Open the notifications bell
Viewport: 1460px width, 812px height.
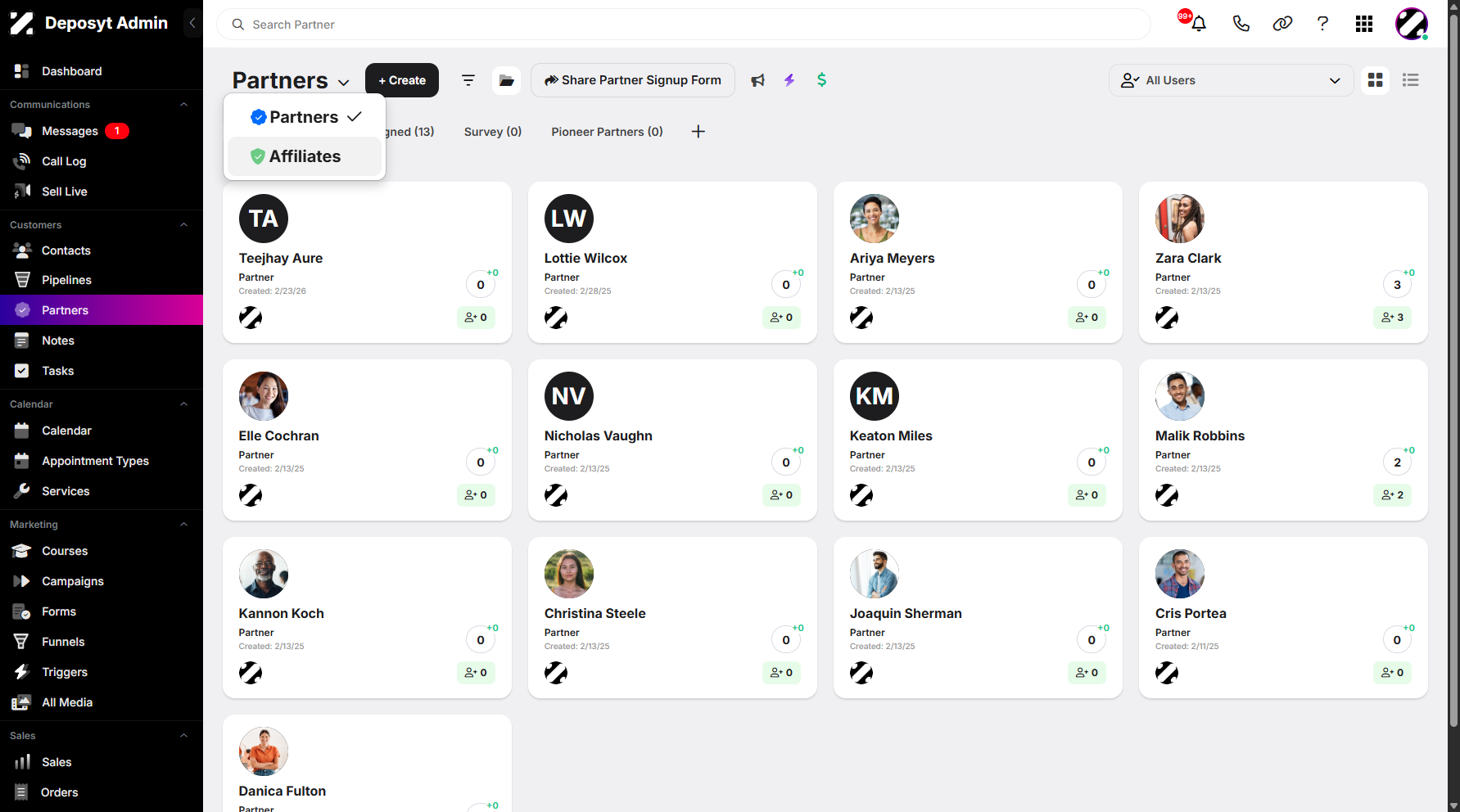[1199, 24]
